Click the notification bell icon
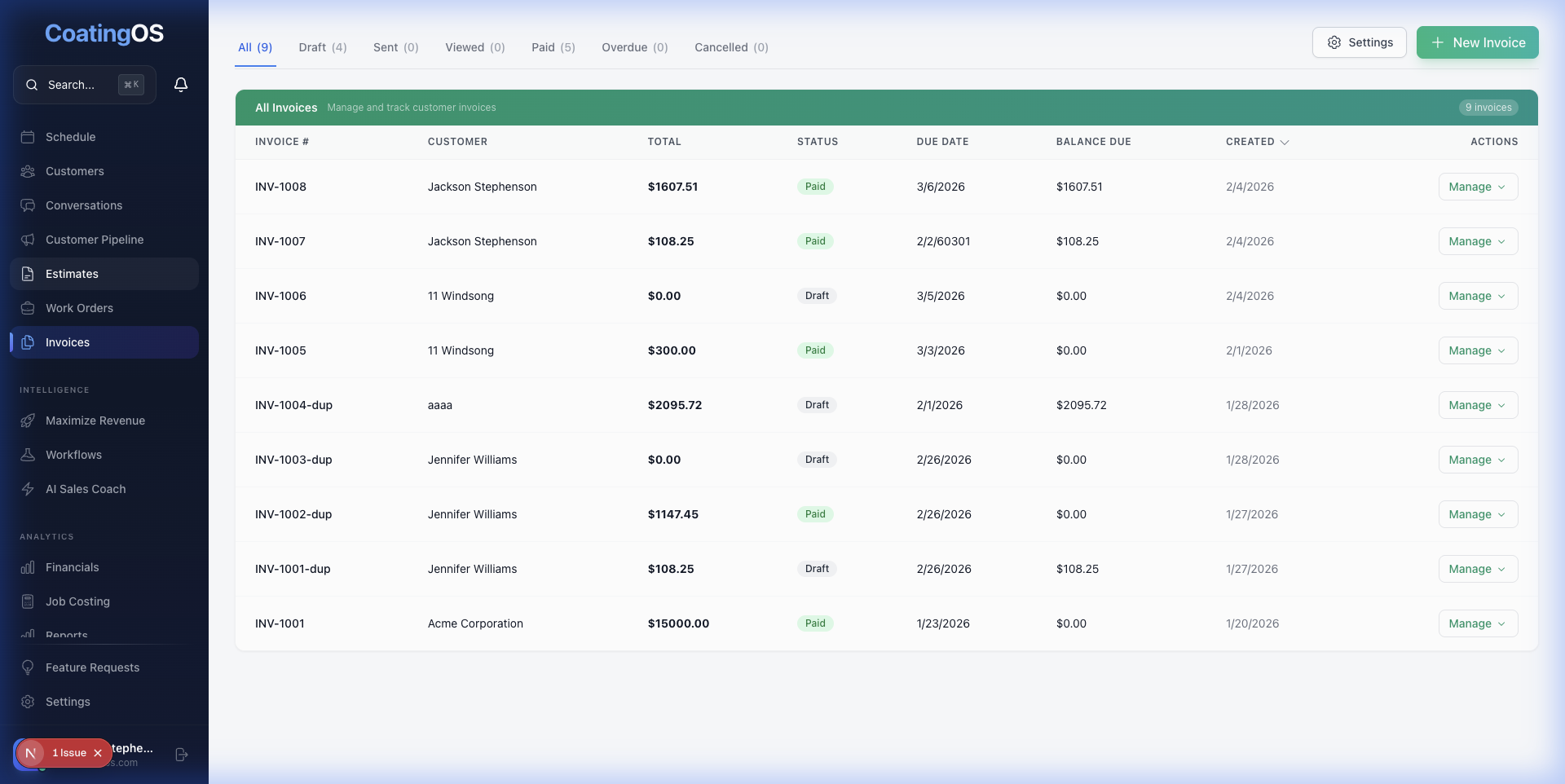The height and width of the screenshot is (784, 1565). [x=181, y=84]
